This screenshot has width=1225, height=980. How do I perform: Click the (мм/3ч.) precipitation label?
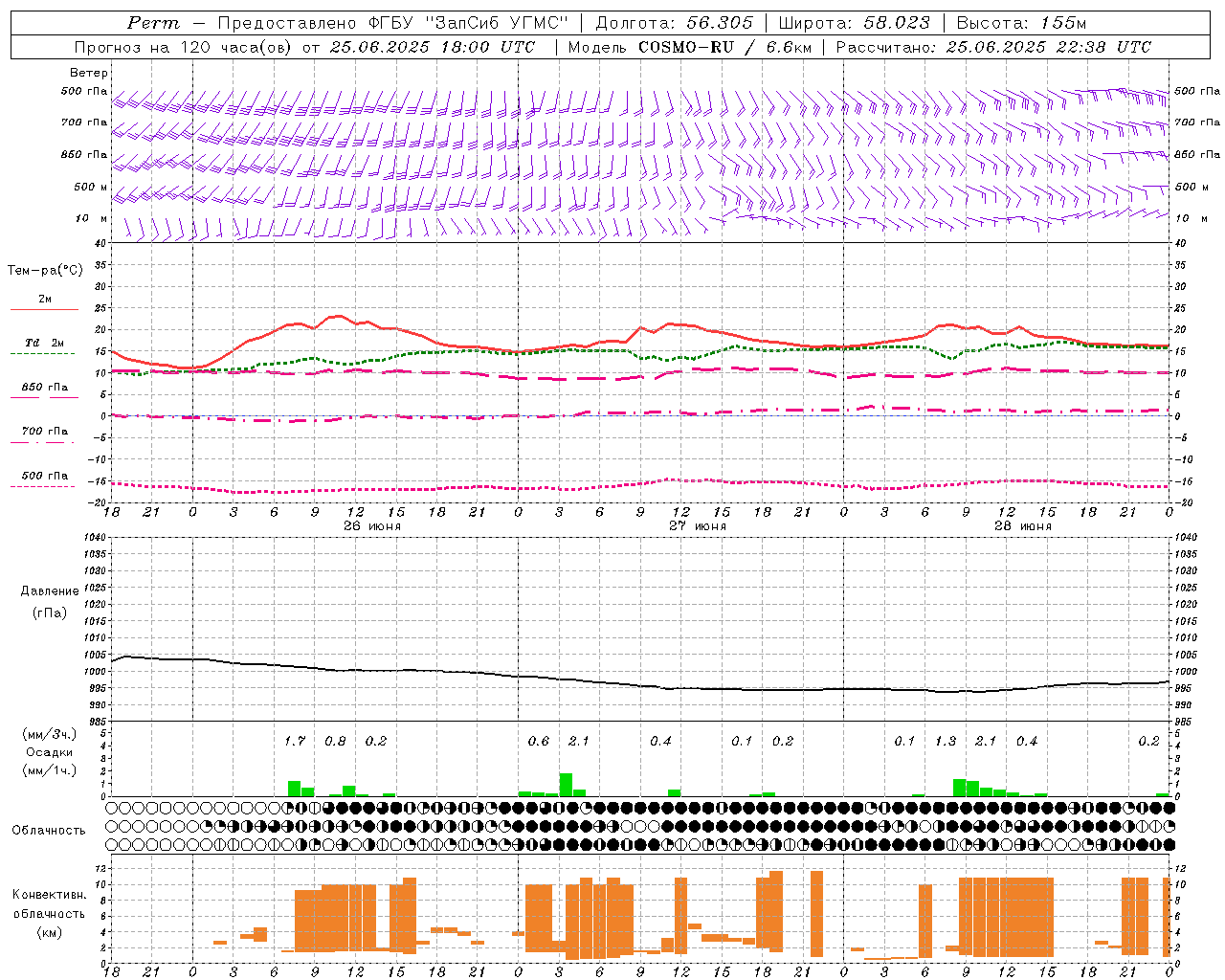49,735
